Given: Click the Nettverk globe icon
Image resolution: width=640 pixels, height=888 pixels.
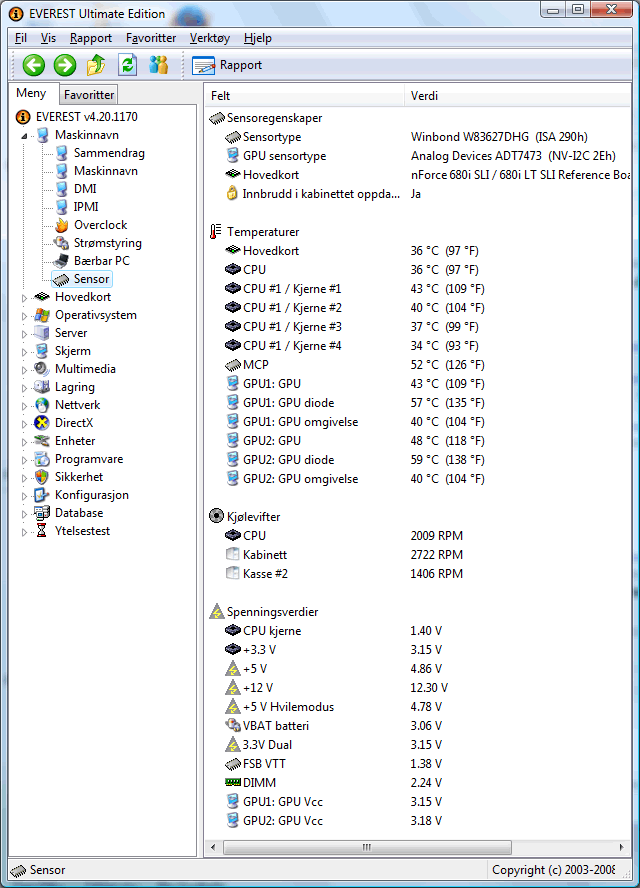Looking at the screenshot, I should tap(42, 405).
